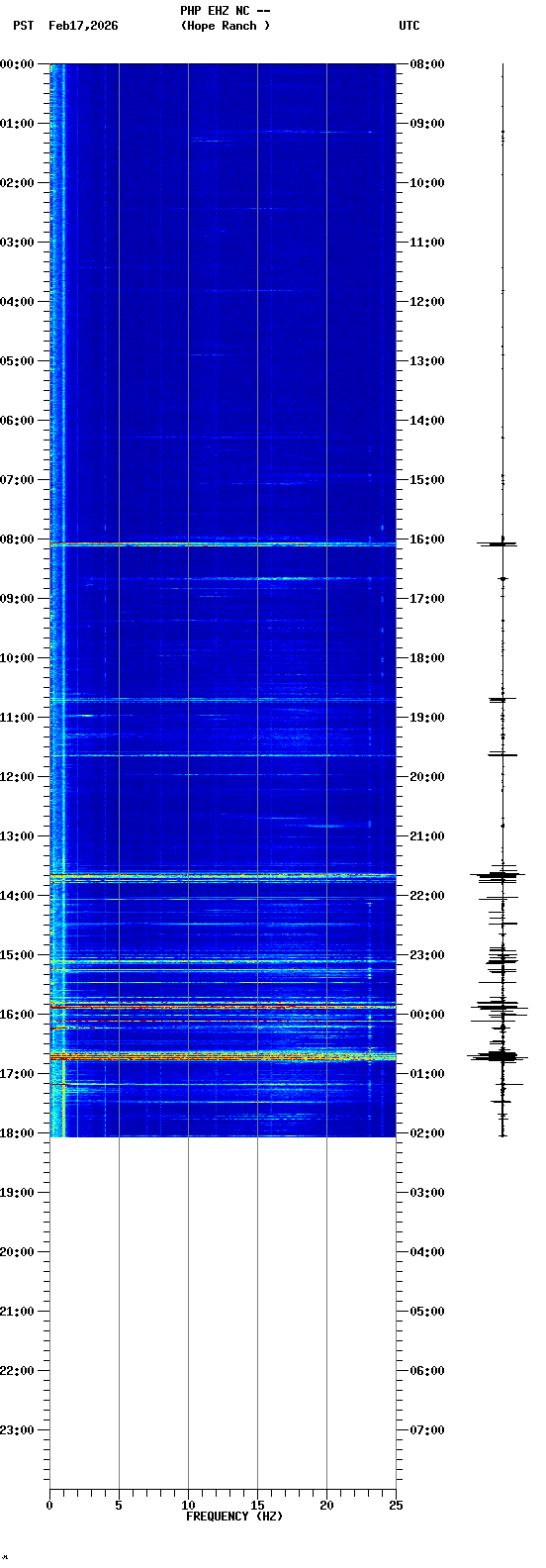
Task: Click the '21:00' UTC time label
Action: click(x=427, y=836)
